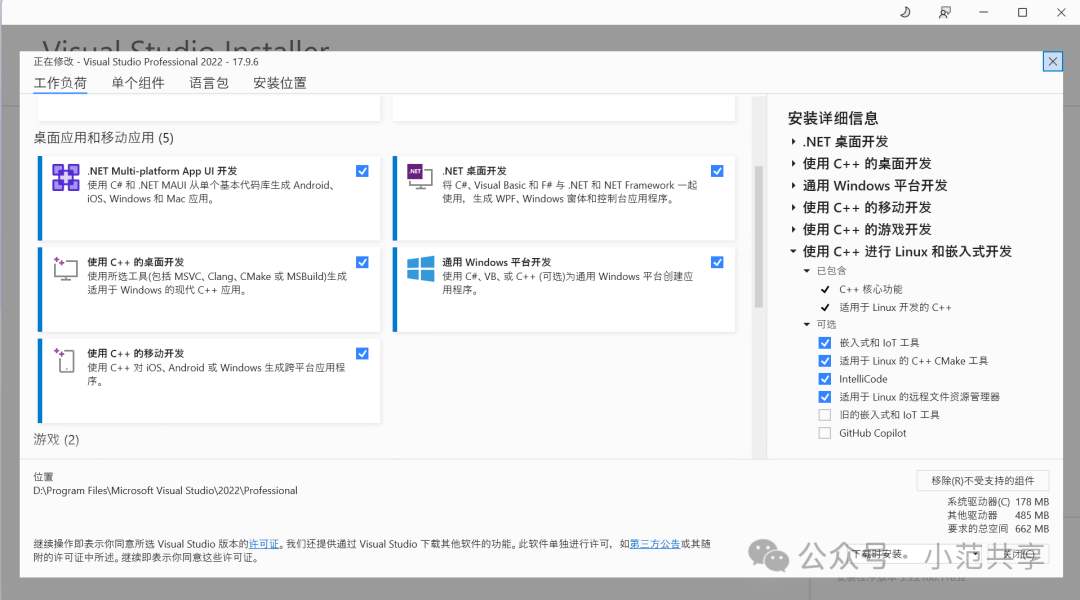Image resolution: width=1080 pixels, height=600 pixels.
Task: Click the workloads list scrollbar thumb
Action: click(759, 236)
